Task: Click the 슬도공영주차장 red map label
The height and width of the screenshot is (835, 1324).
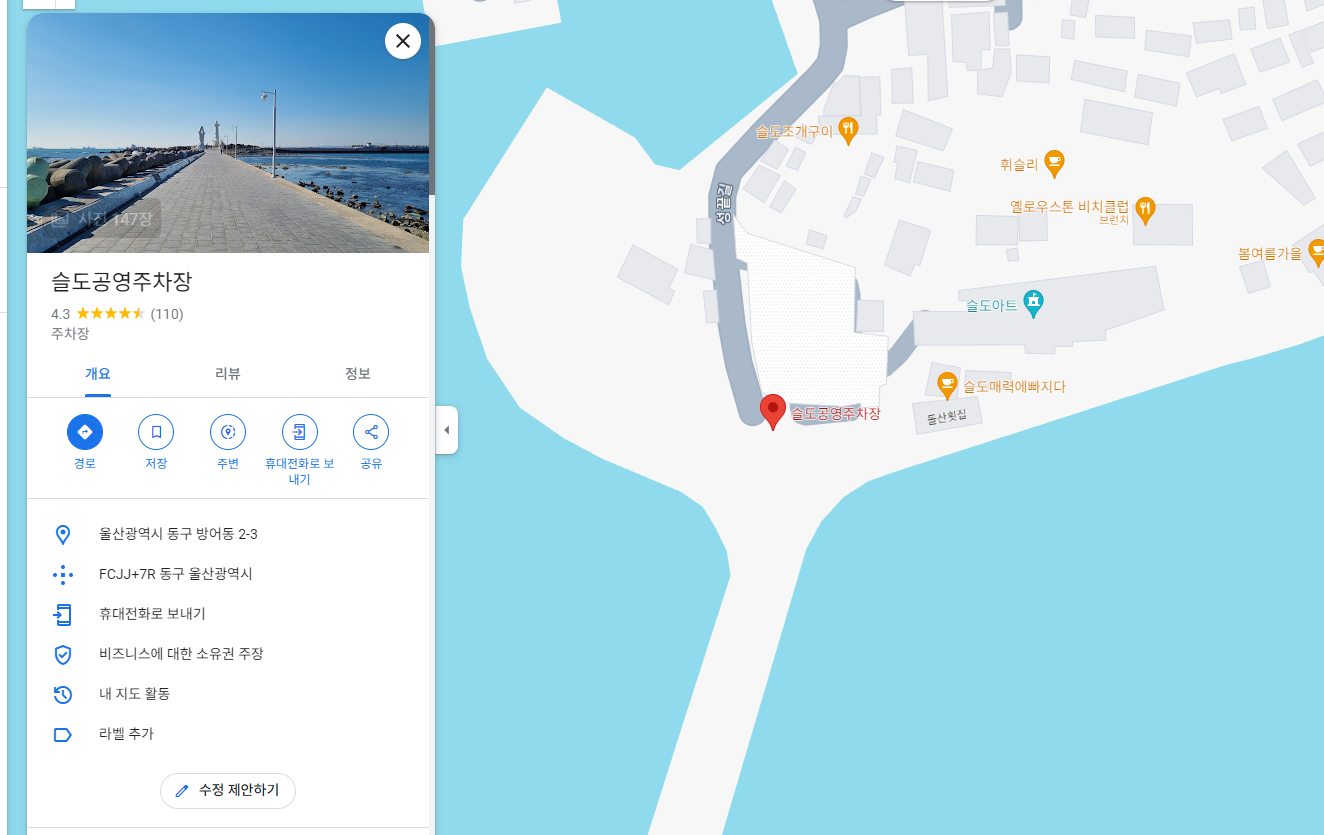Action: click(x=836, y=413)
